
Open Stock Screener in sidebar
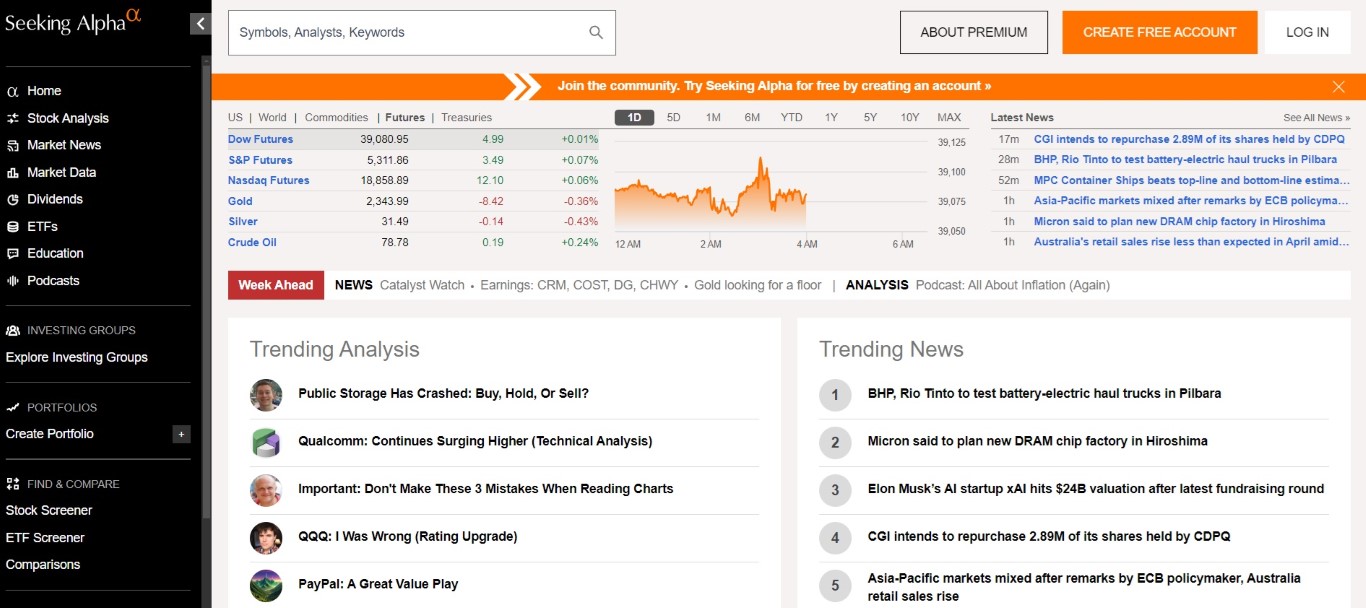[49, 510]
